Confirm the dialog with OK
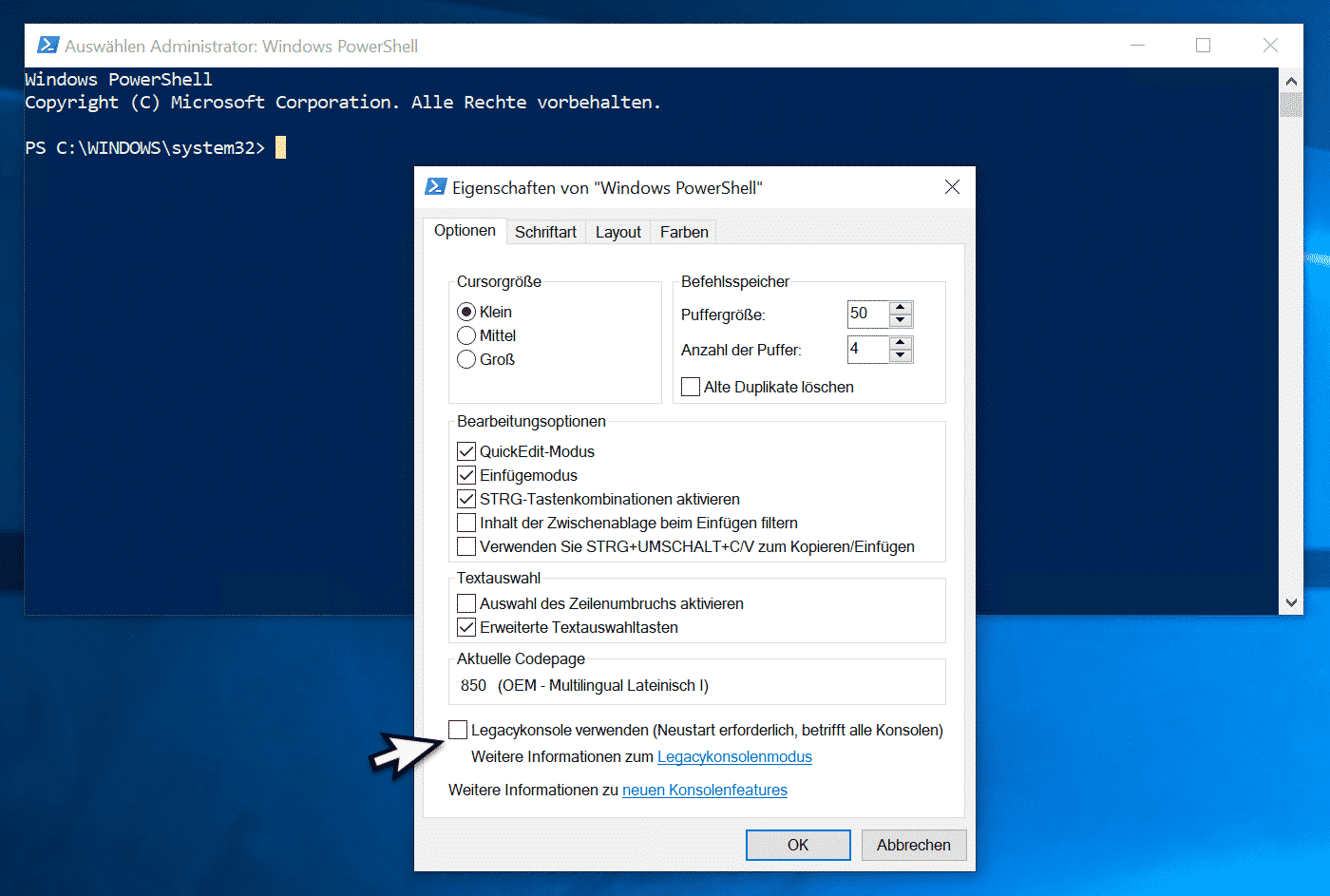The width and height of the screenshot is (1330, 896). [798, 845]
